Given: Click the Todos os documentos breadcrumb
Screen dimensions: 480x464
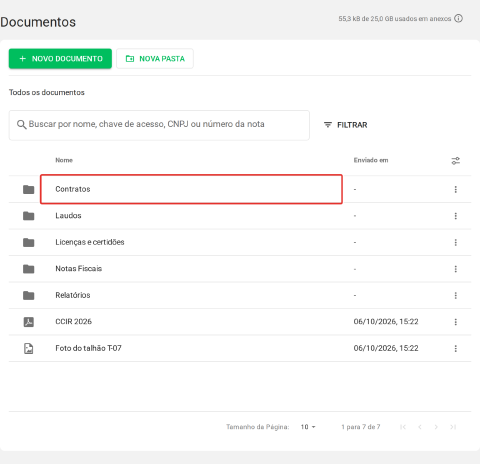Looking at the screenshot, I should point(47,92).
